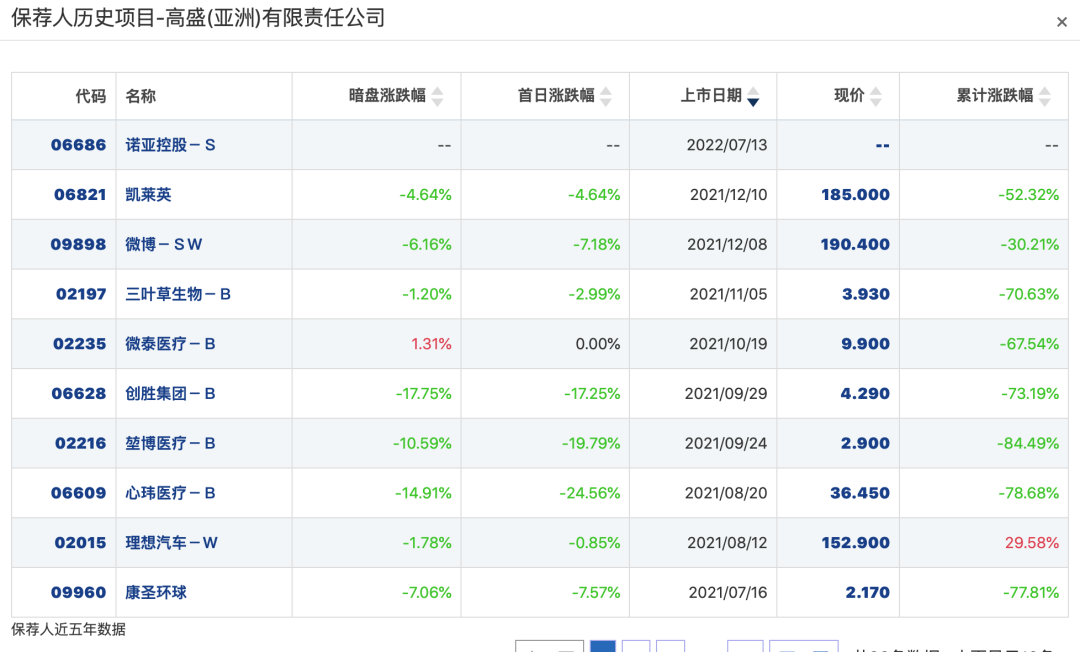
Task: Click the cumulative change -78.68%
Action: [1029, 493]
